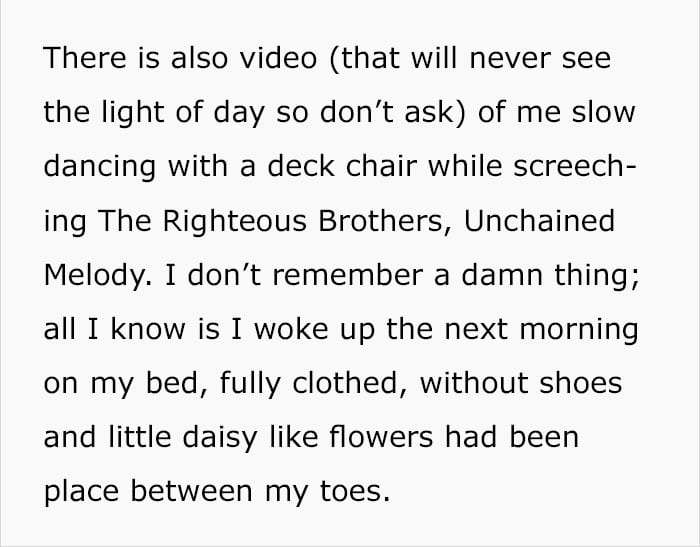Click the opening parenthesis before "that"

(x=334, y=59)
